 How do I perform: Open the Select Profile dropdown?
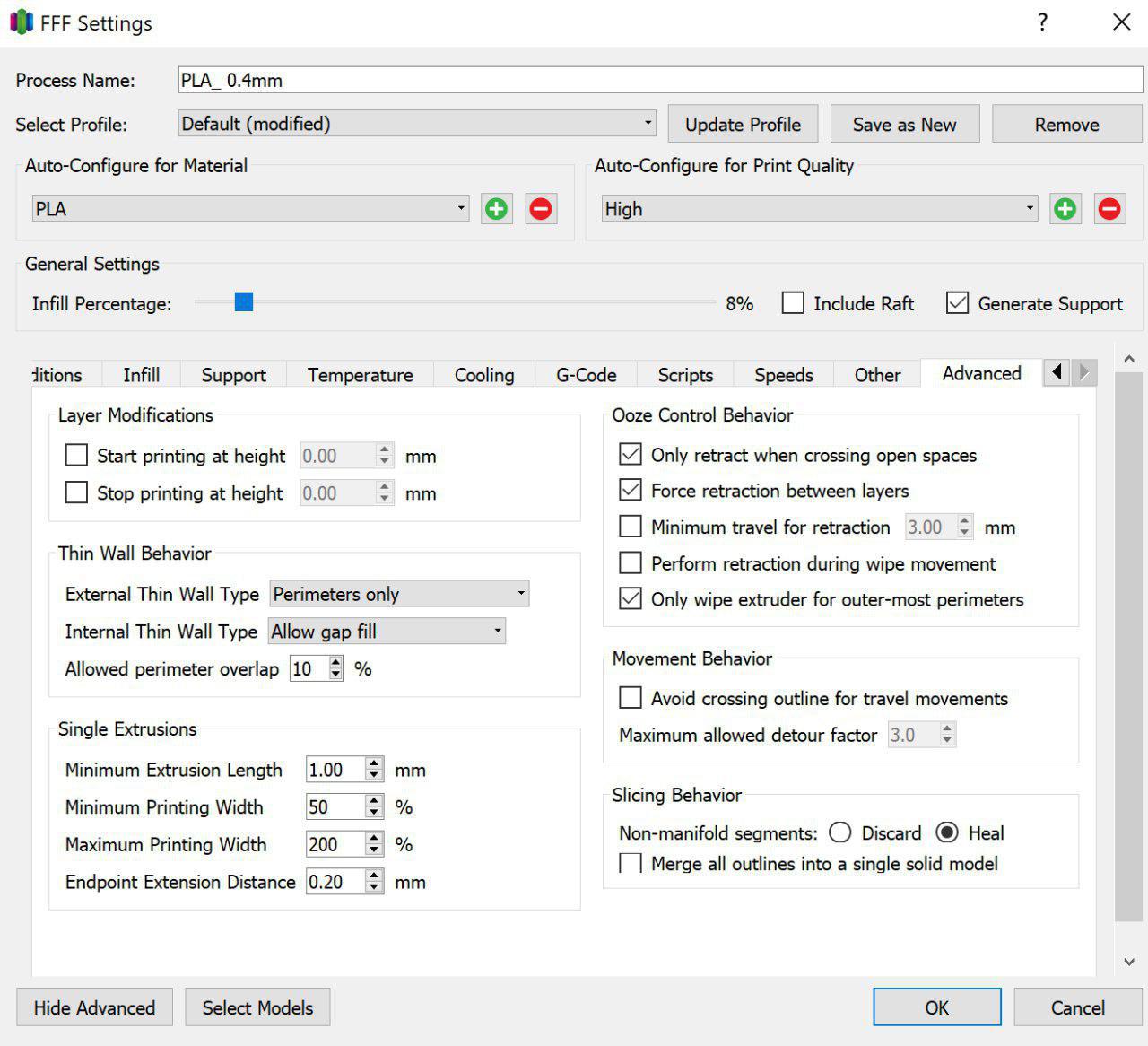tap(417, 124)
